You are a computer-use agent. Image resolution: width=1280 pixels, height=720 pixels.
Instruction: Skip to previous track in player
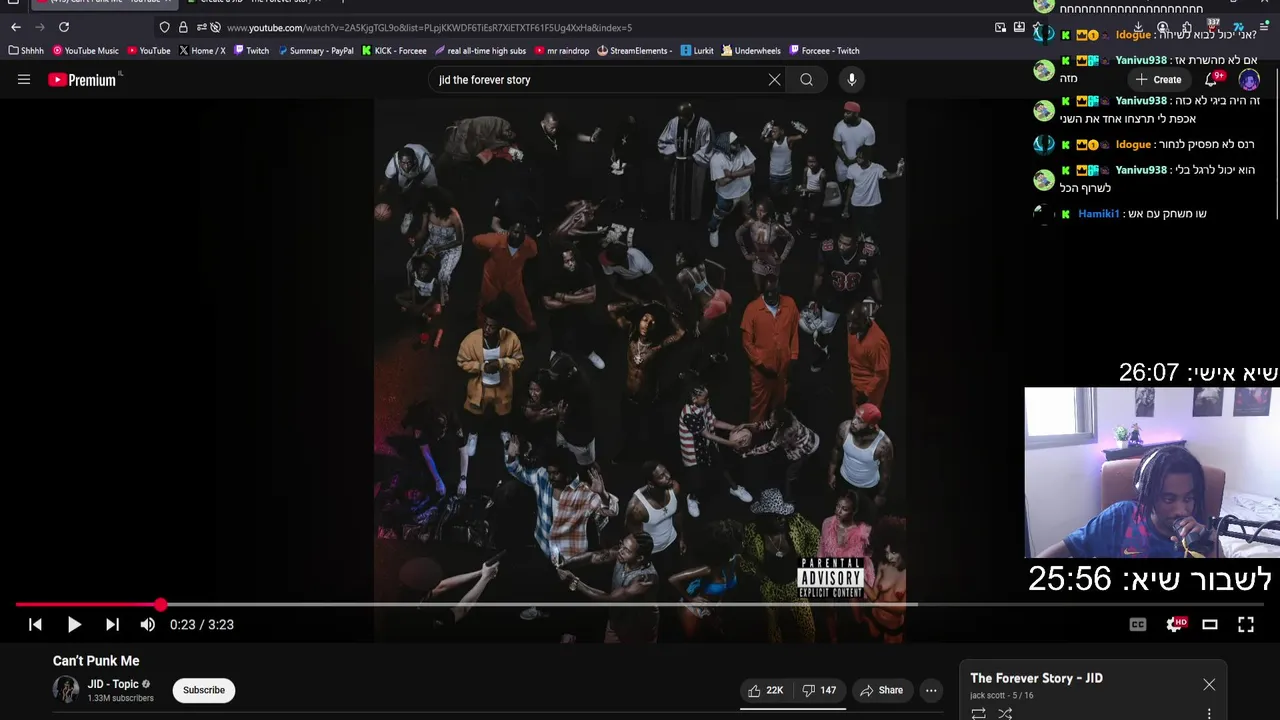click(x=35, y=624)
